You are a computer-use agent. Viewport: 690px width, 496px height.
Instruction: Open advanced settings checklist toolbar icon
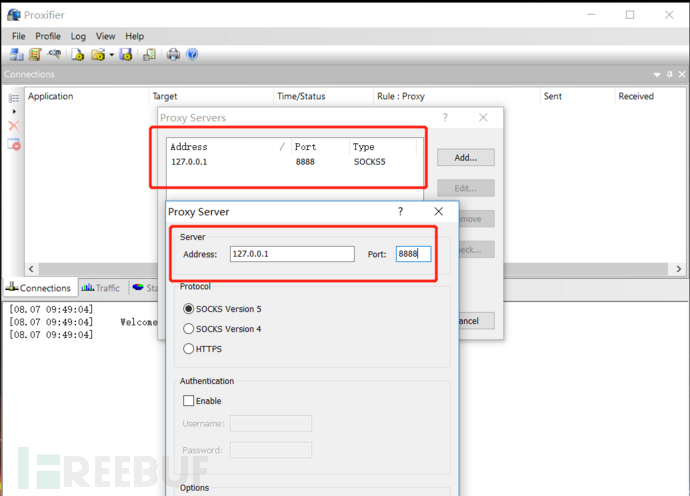pyautogui.click(x=150, y=55)
